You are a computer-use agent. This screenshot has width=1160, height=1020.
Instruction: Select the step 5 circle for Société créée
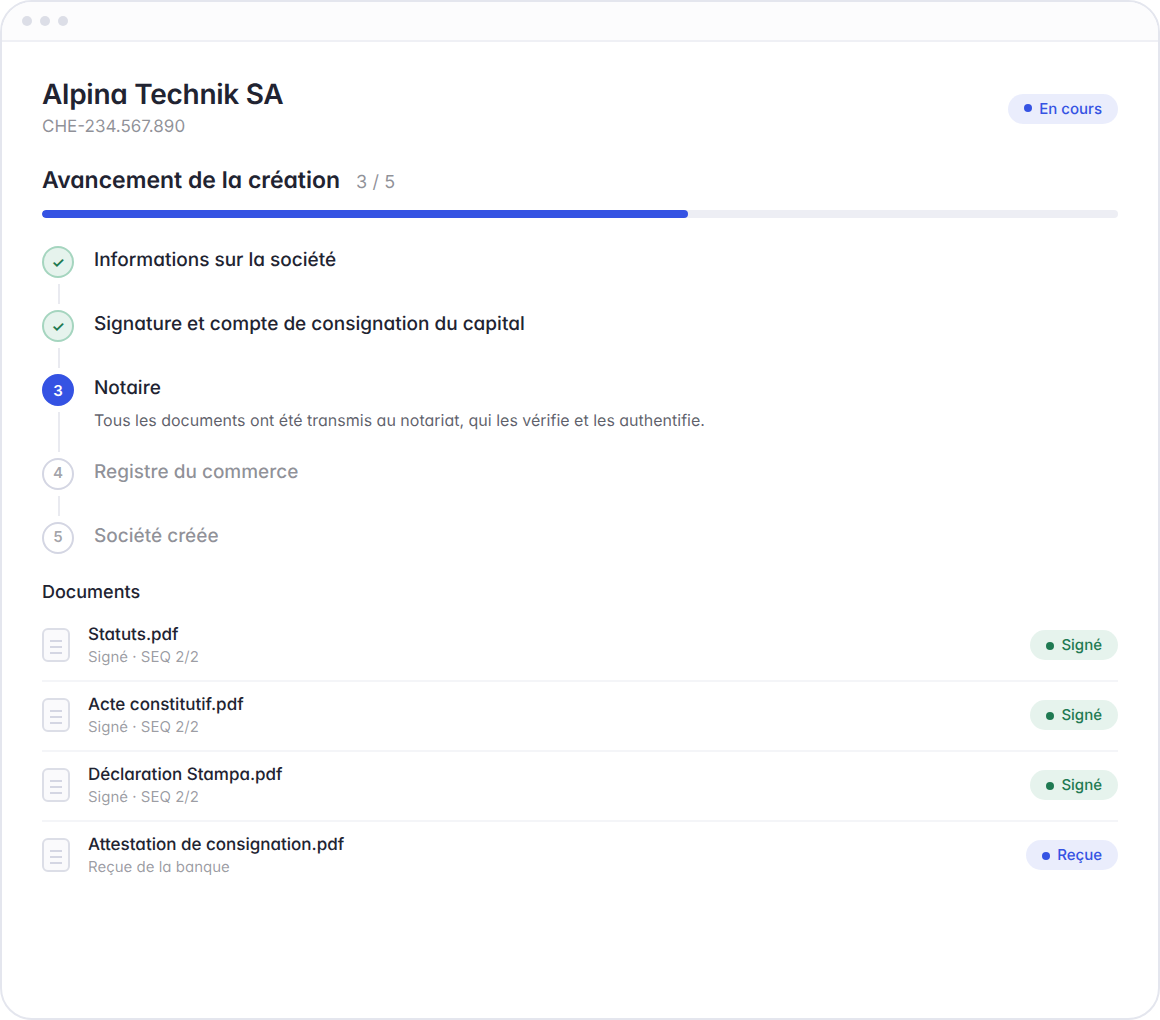pyautogui.click(x=58, y=538)
